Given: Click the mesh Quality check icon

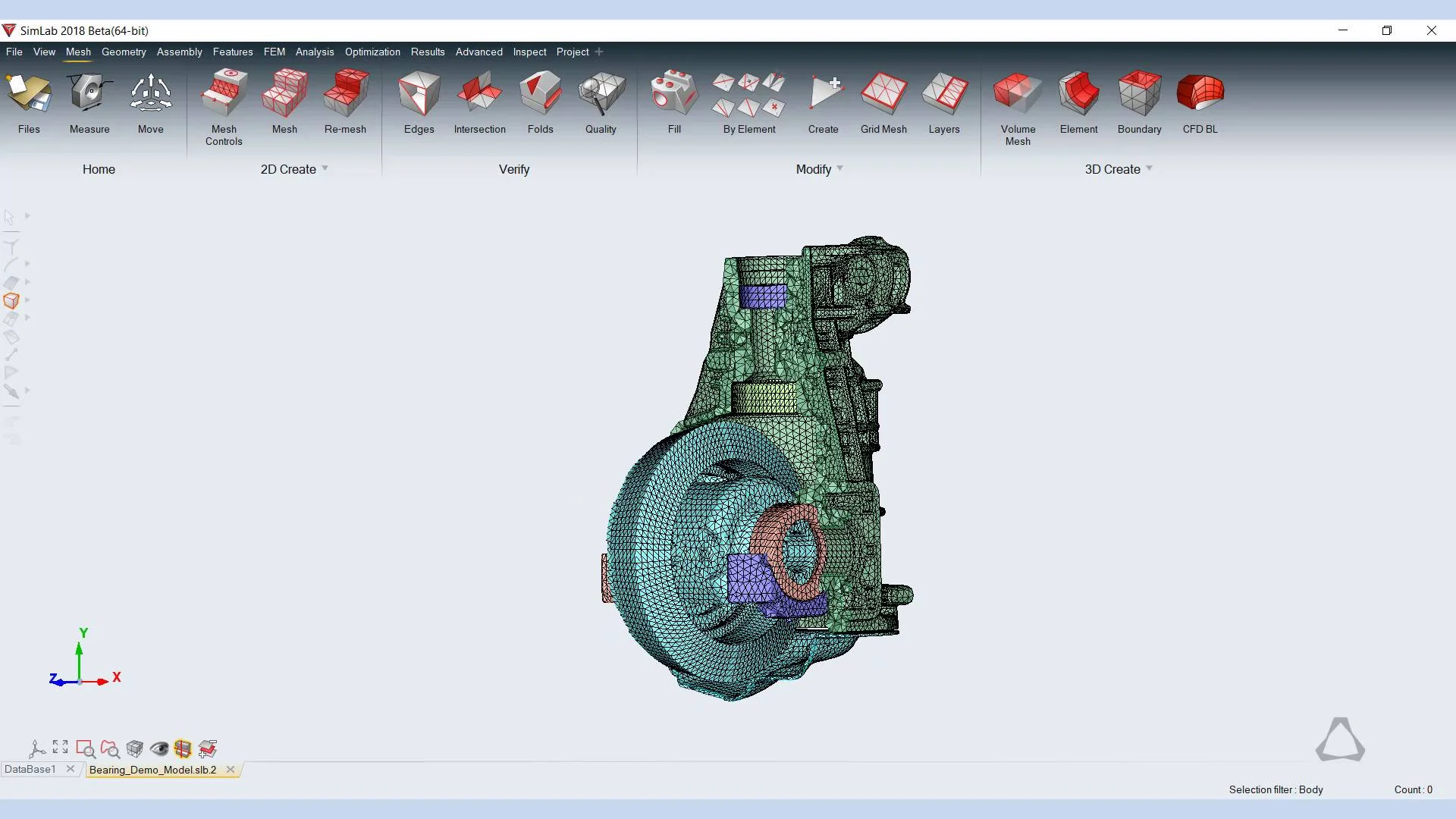Looking at the screenshot, I should point(601,95).
